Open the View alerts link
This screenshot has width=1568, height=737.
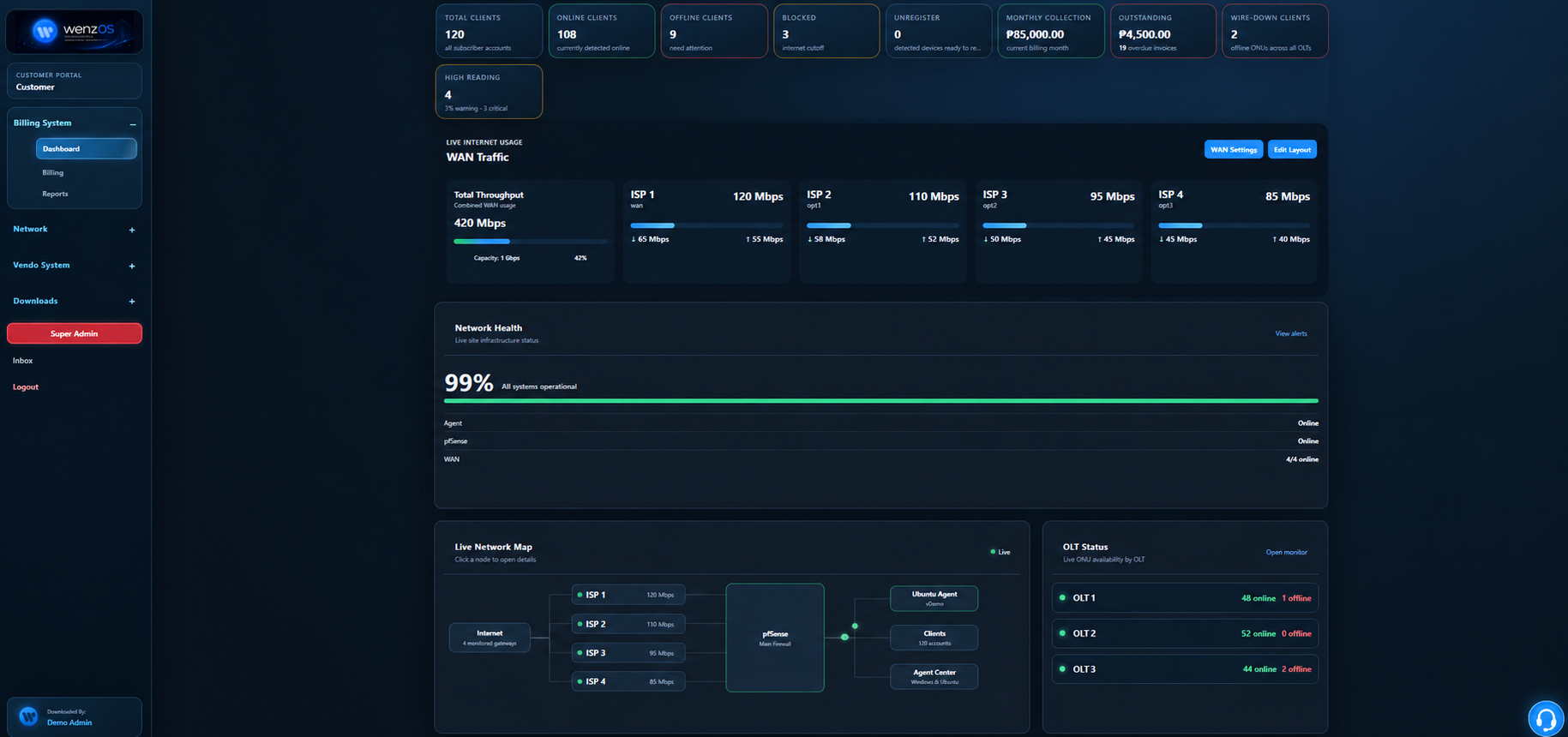1291,333
